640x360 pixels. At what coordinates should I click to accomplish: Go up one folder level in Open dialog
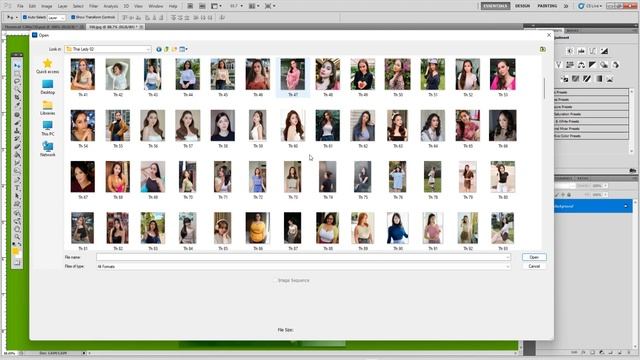[x=167, y=49]
